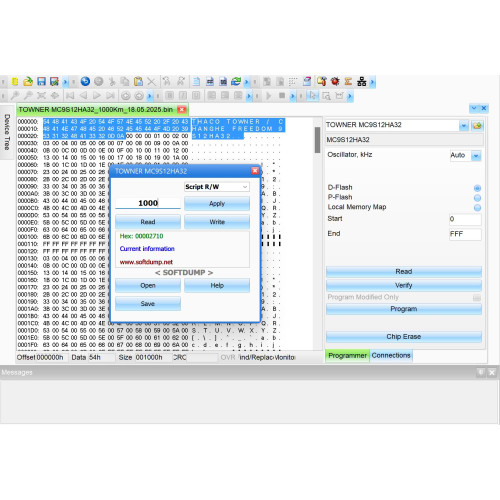This screenshot has width=500, height=500.
Task: Click the blue undo arrow icon
Action: click(85, 81)
